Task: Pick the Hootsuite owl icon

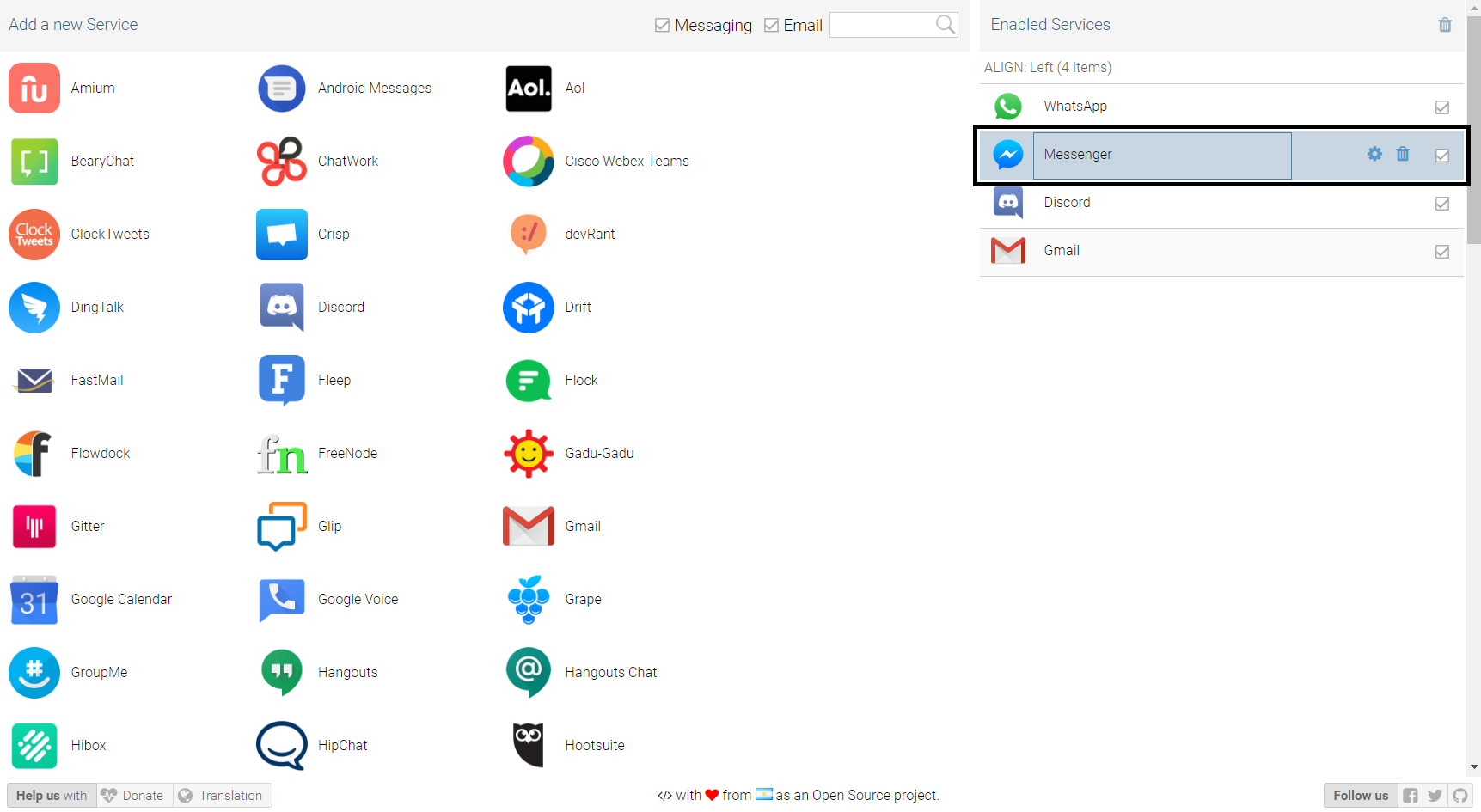Action: [529, 745]
